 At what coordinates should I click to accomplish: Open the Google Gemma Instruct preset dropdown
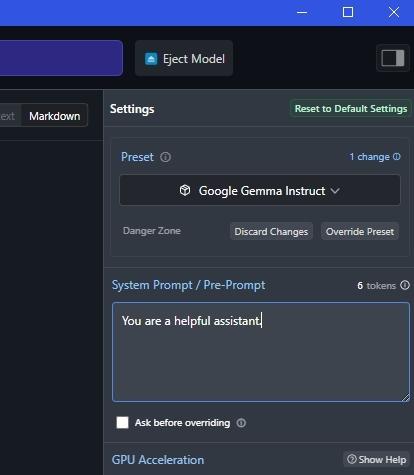[x=260, y=190]
